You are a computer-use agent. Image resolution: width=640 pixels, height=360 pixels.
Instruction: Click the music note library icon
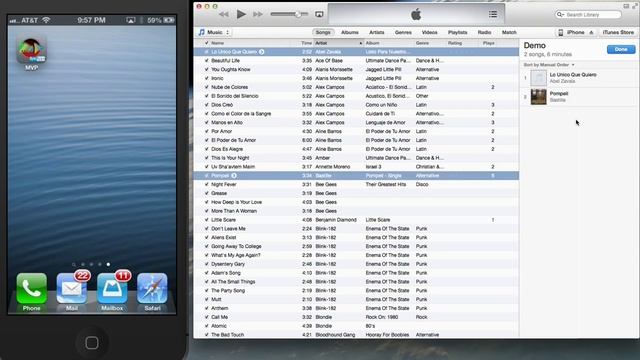click(x=201, y=32)
